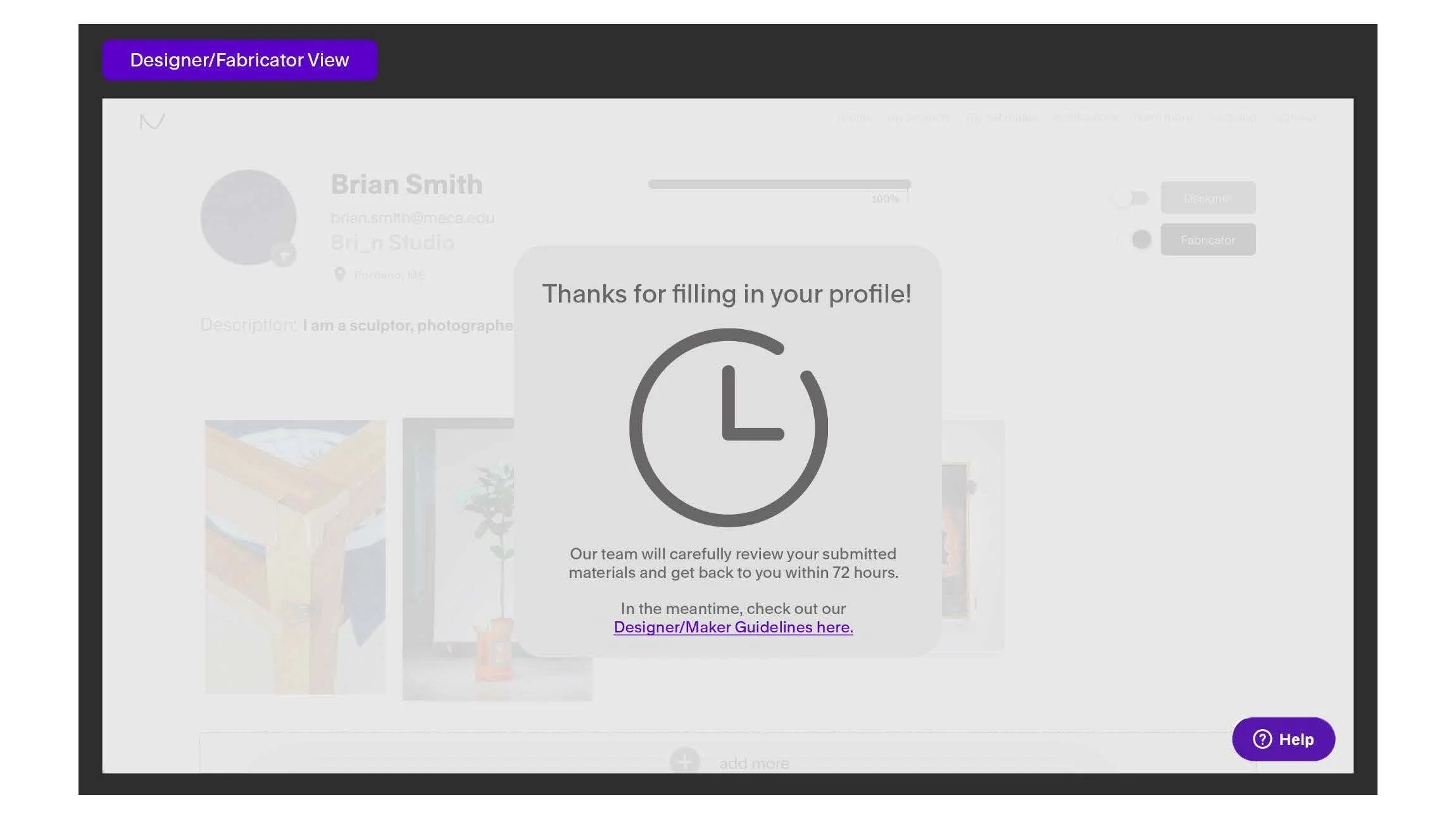
Task: Click the "I am a sculptor" description
Action: point(408,325)
